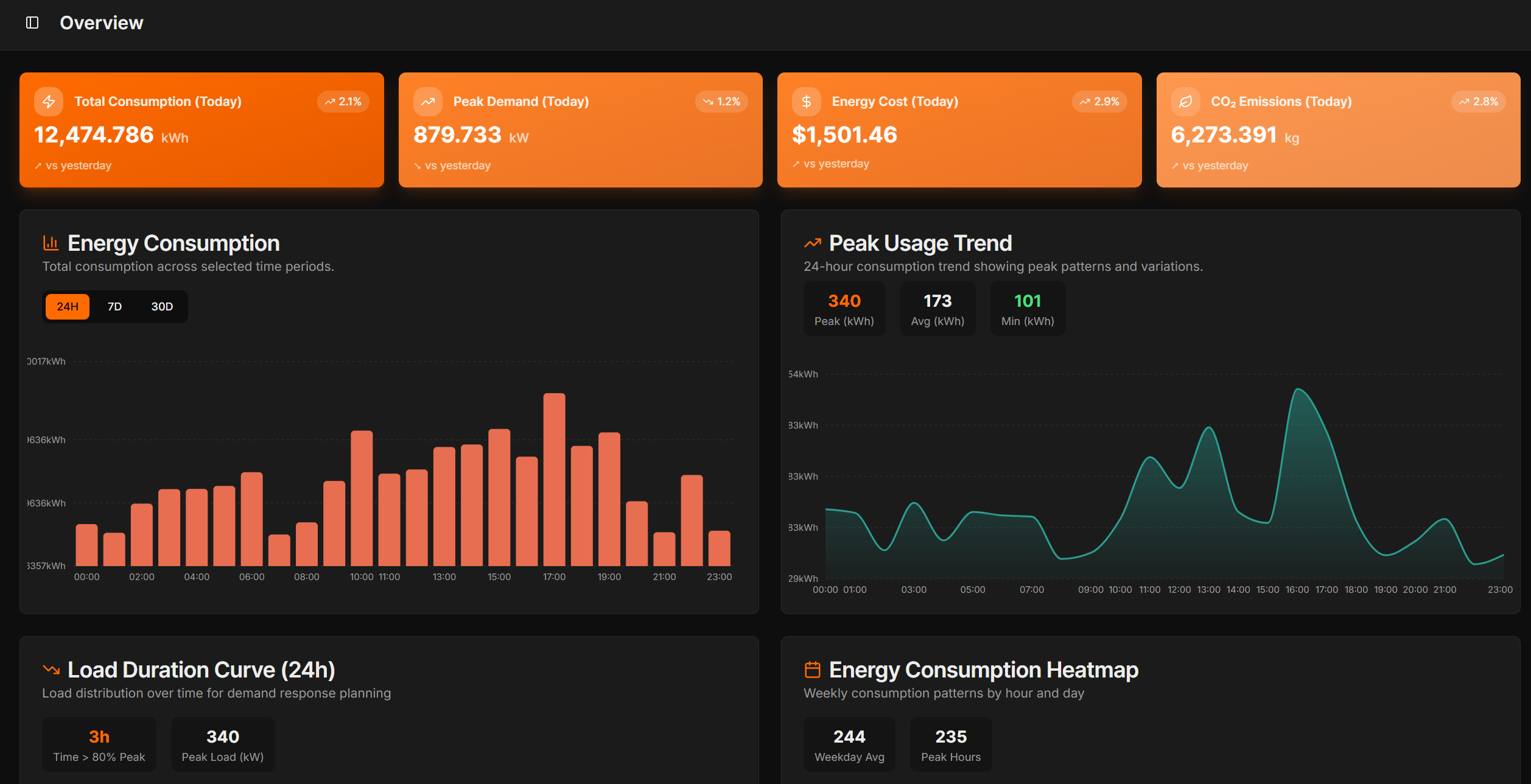Click the 1.2% decline badge on Peak Demand
This screenshot has width=1531, height=784.
(722, 102)
